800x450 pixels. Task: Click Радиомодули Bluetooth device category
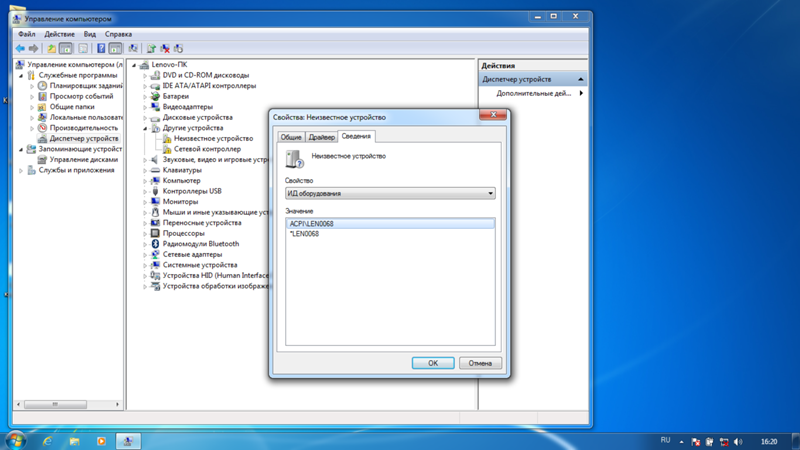(x=201, y=244)
